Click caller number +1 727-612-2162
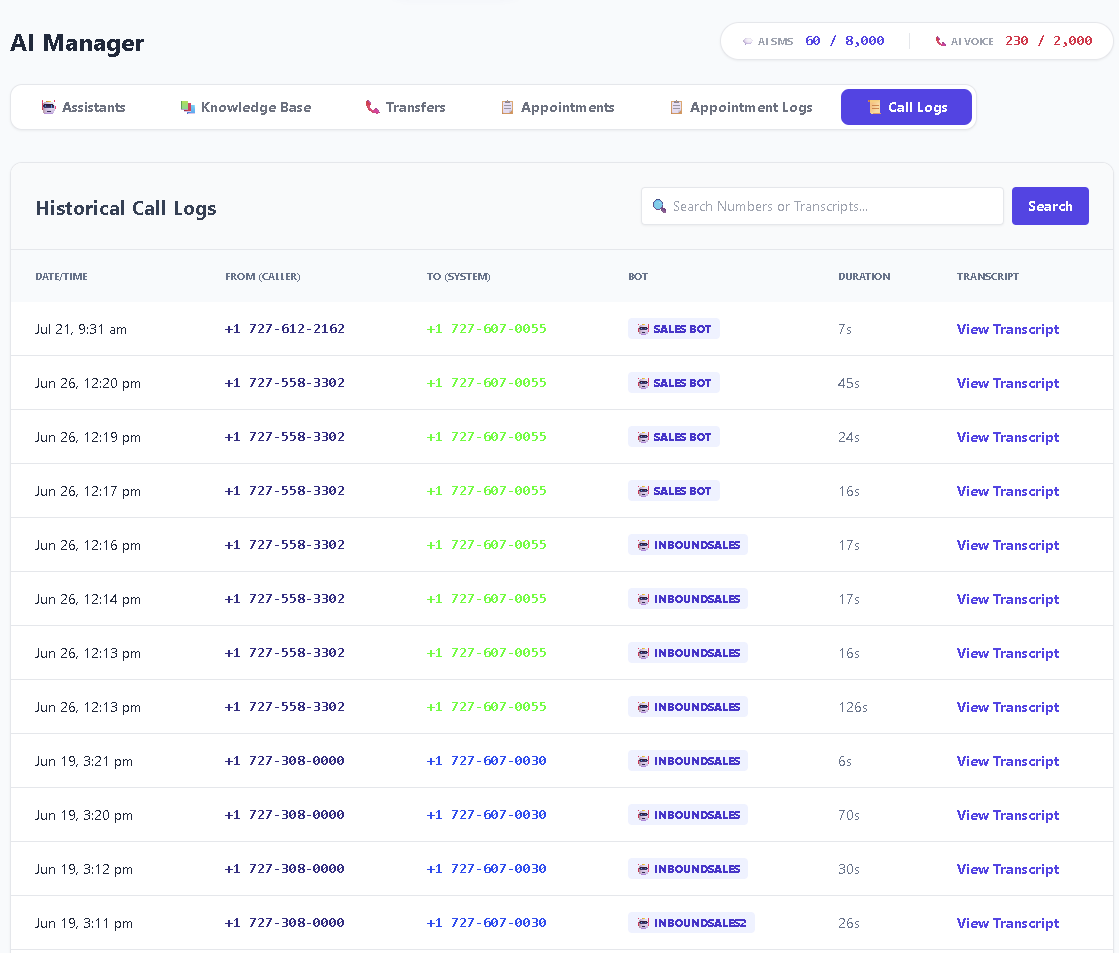 285,329
